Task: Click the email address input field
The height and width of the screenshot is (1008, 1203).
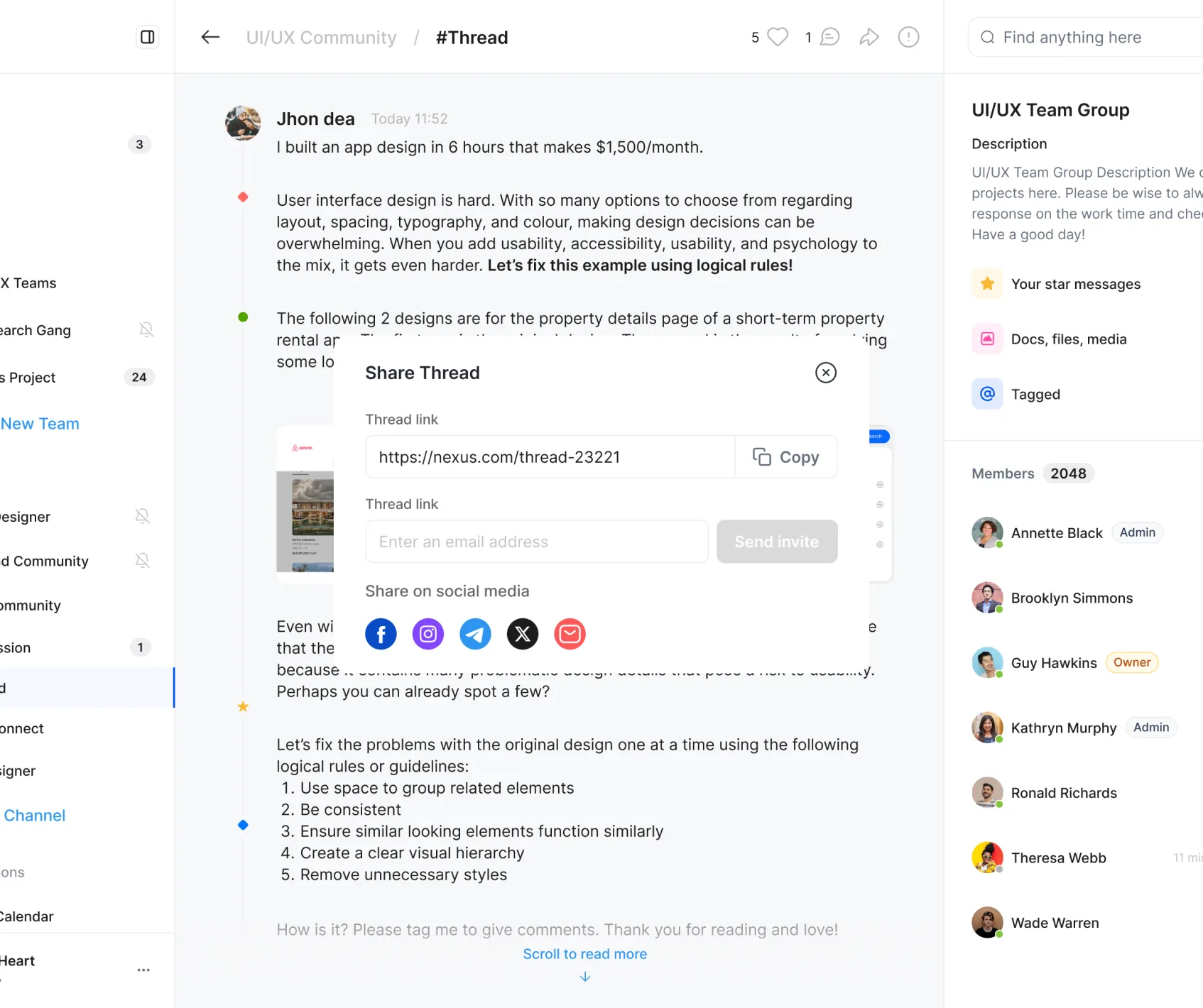Action: coord(536,542)
